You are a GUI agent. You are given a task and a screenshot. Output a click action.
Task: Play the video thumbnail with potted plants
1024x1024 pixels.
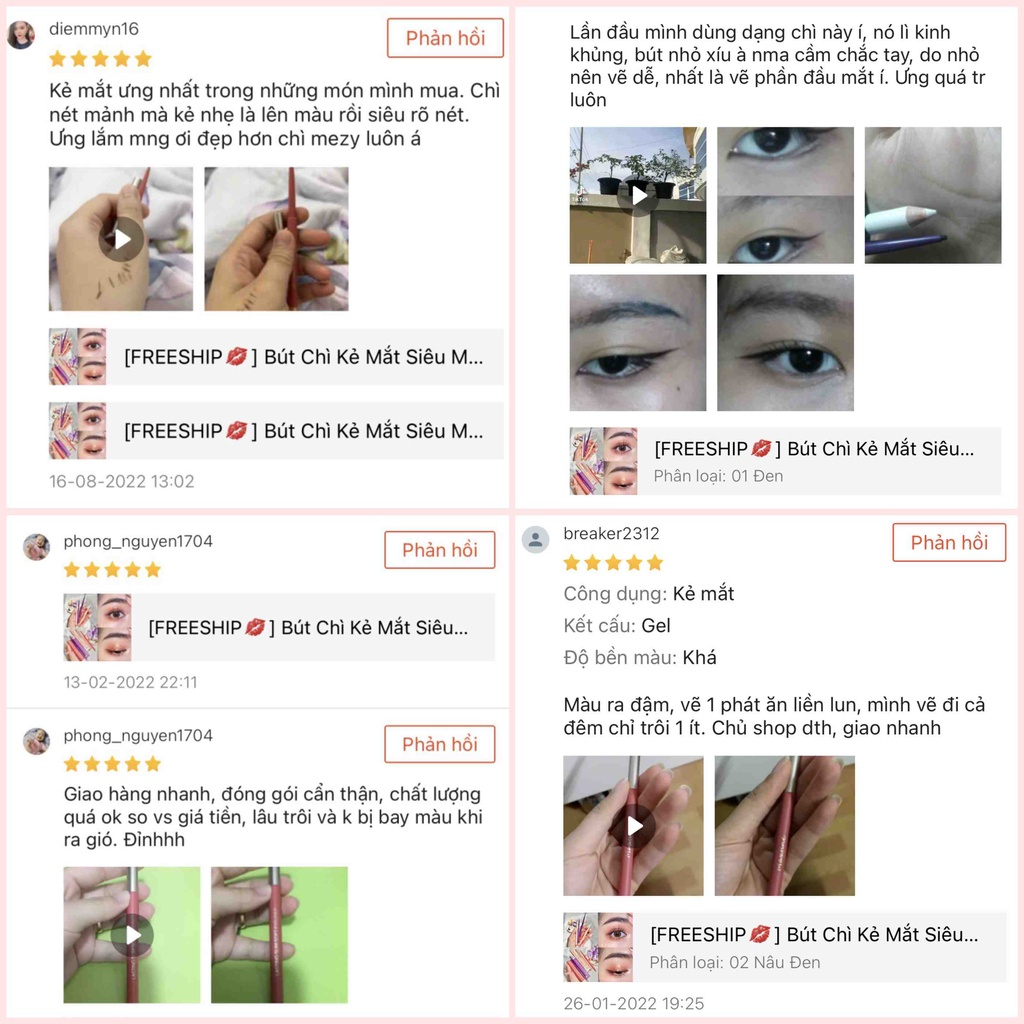[638, 195]
